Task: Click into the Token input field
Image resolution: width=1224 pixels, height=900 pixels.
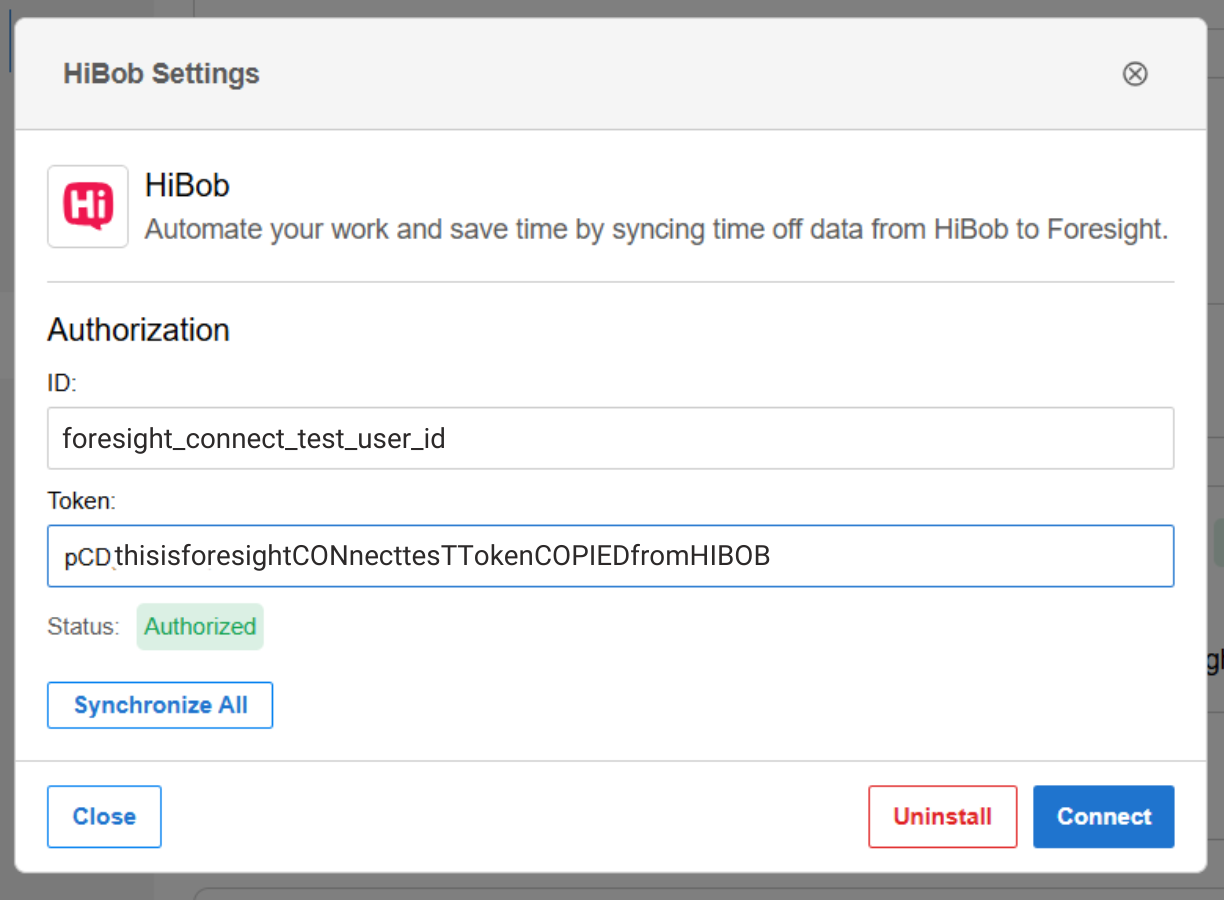Action: (610, 556)
